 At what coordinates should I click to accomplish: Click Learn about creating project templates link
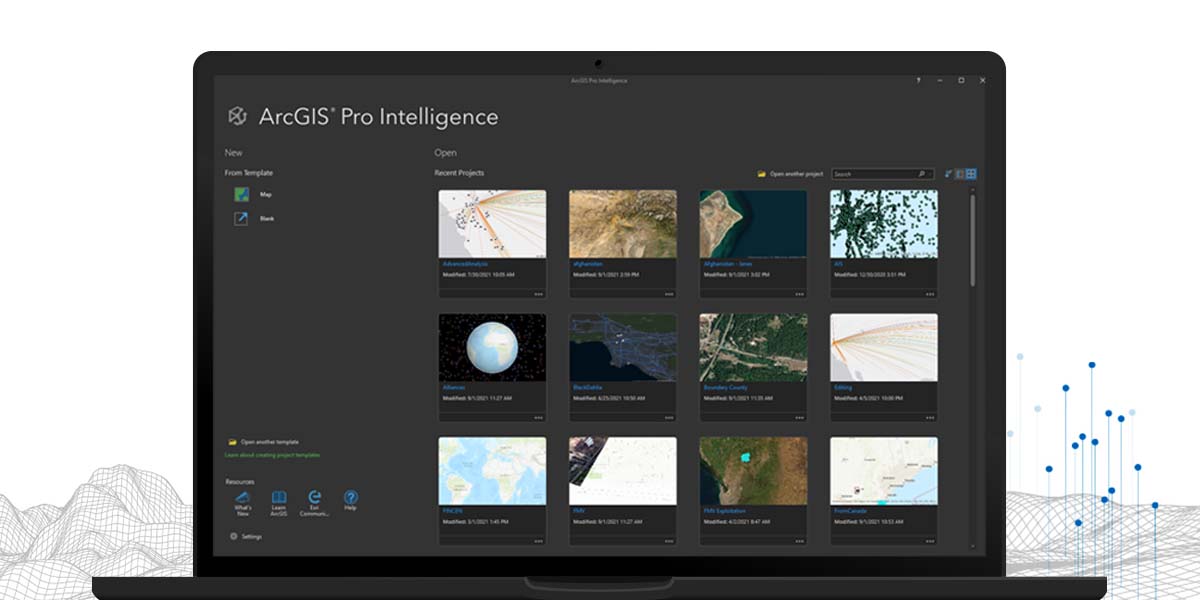coord(272,455)
